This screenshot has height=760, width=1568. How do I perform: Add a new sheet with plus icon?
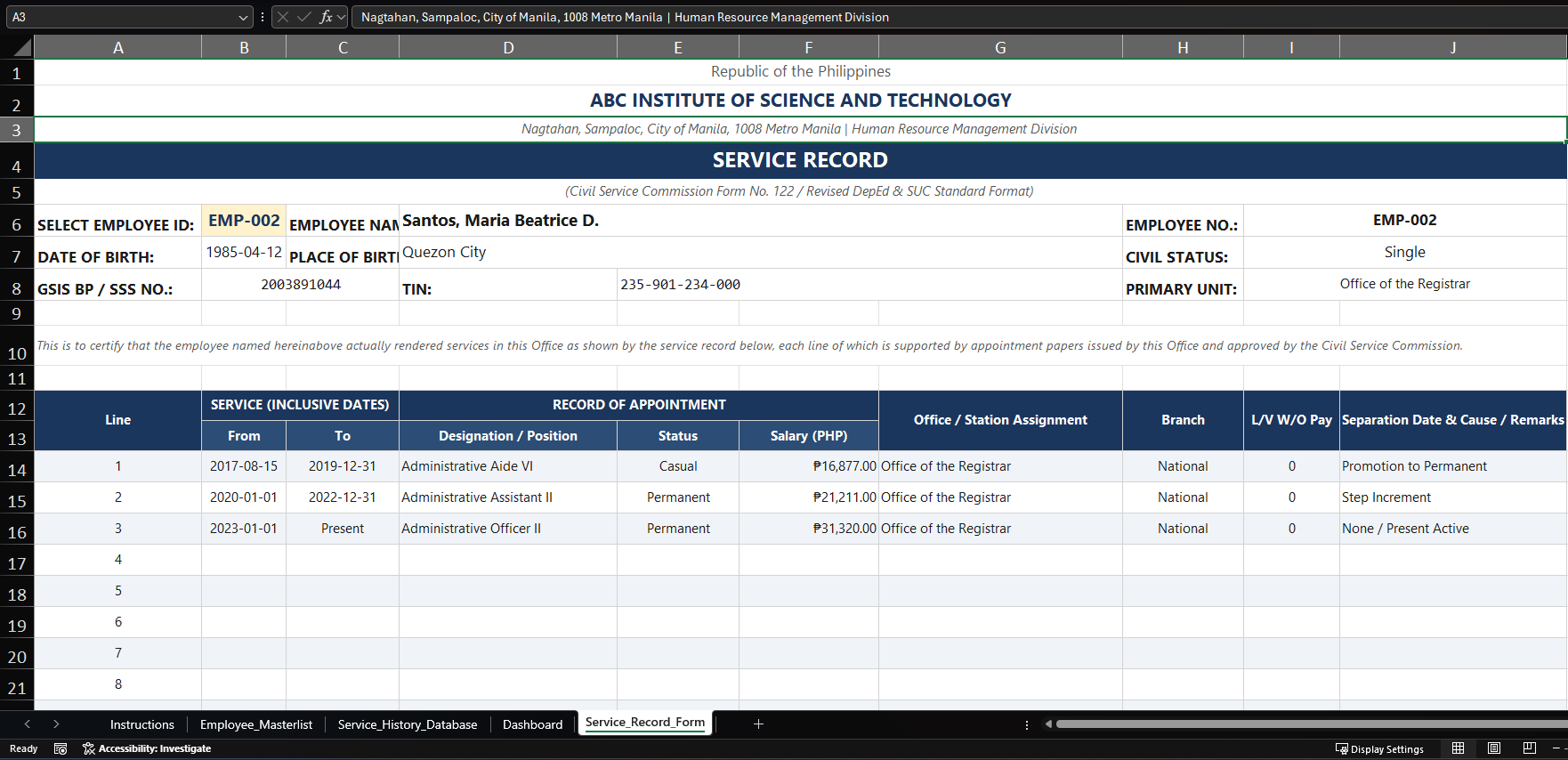[758, 724]
